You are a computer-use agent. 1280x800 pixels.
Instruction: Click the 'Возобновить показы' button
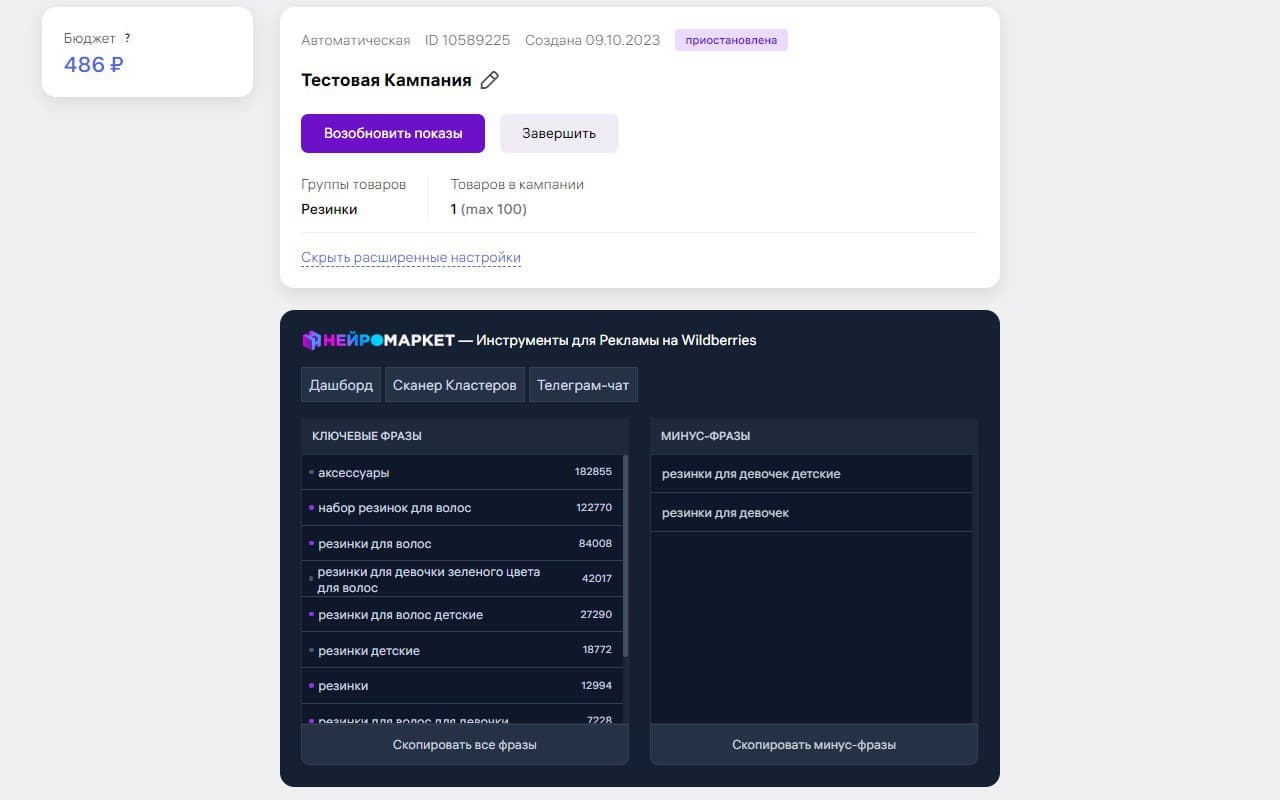click(x=393, y=133)
